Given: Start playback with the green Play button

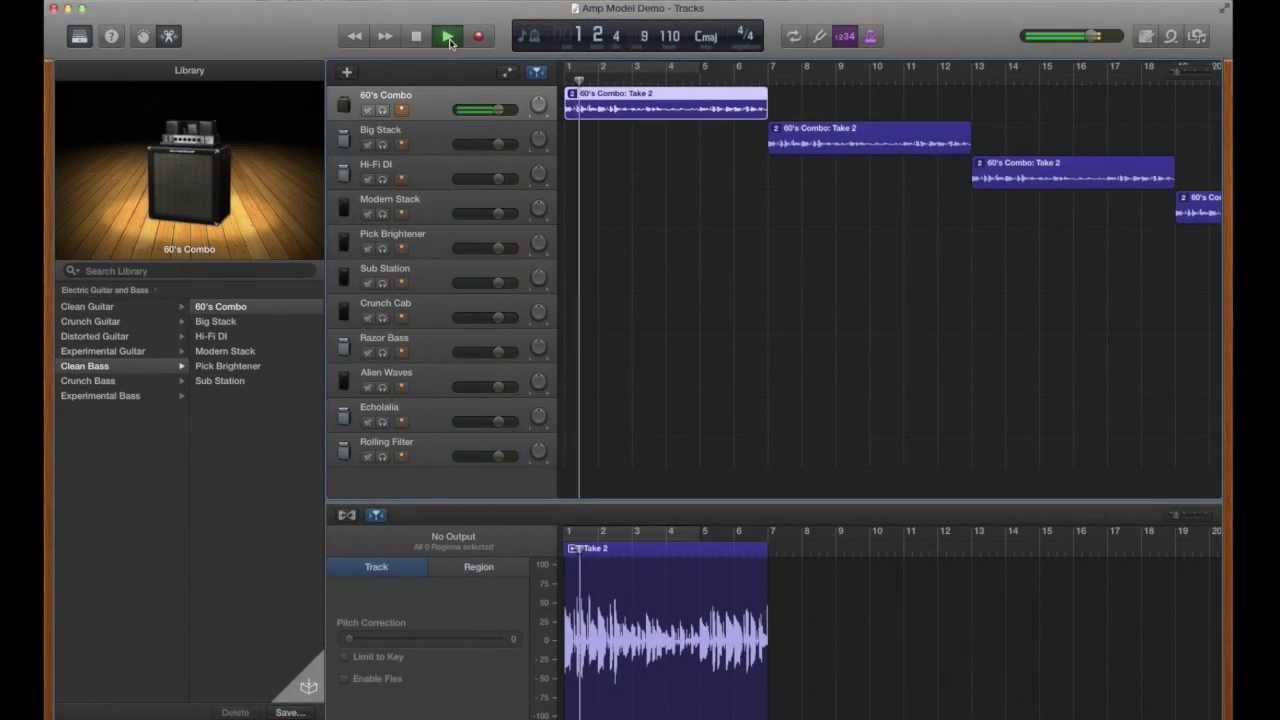Looking at the screenshot, I should pos(447,37).
